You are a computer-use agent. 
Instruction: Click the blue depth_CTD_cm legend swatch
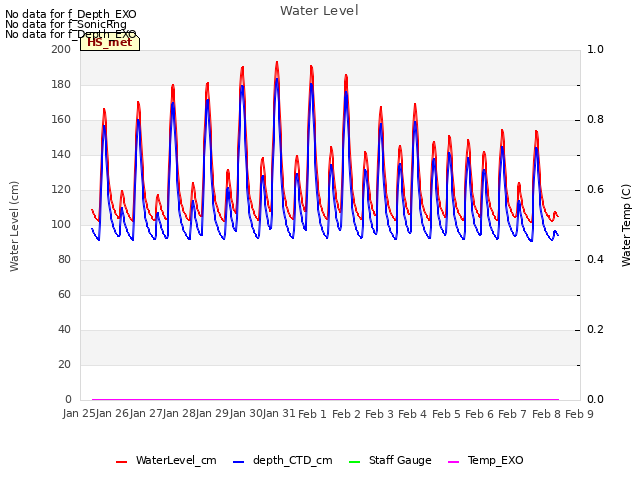click(238, 462)
